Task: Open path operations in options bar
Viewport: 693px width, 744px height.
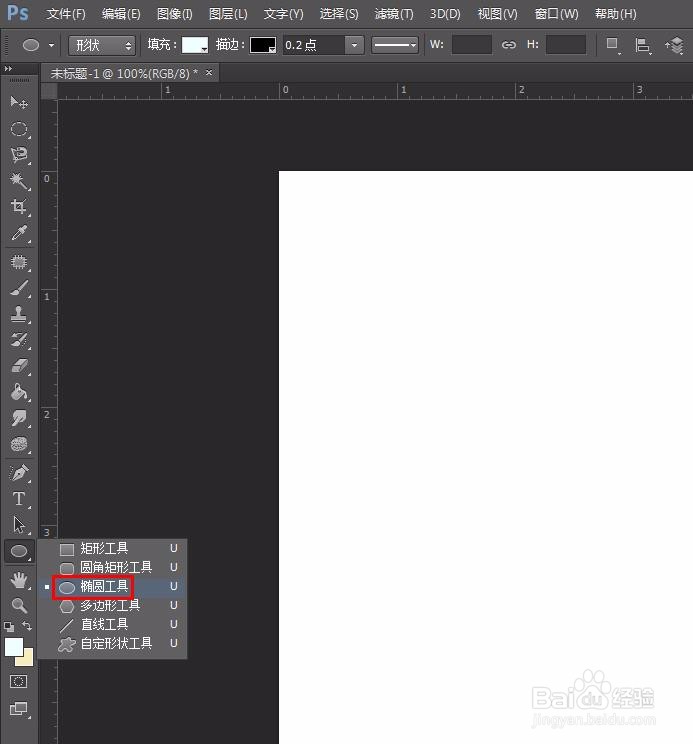Action: tap(613, 45)
